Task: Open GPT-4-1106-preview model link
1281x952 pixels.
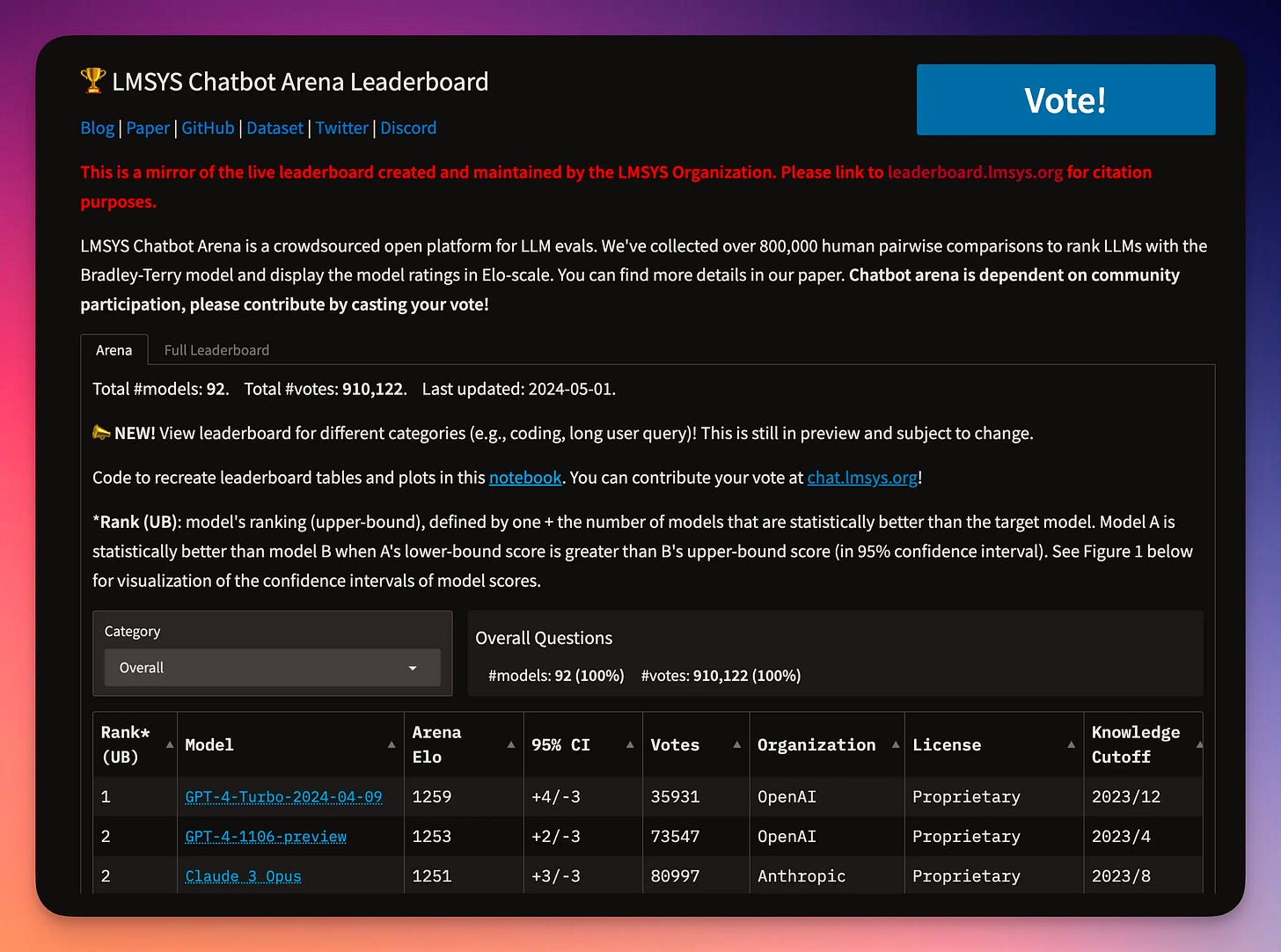Action: point(266,837)
